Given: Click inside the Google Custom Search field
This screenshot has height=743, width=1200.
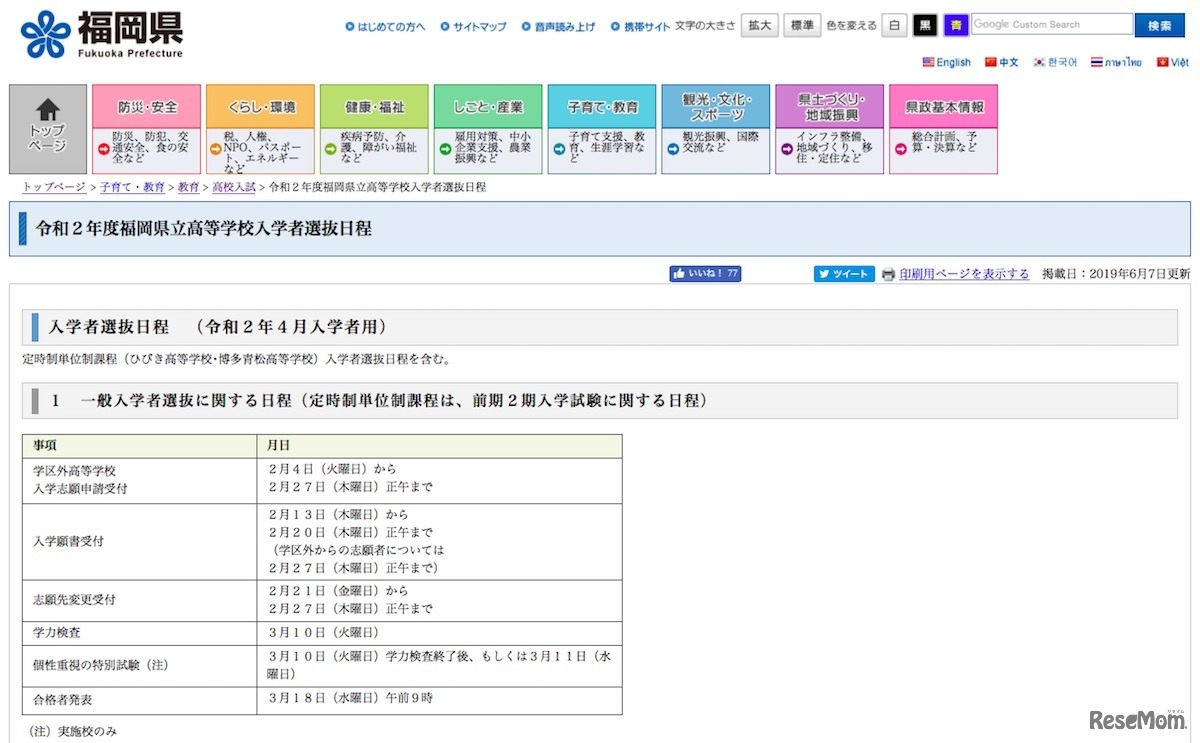Looking at the screenshot, I should tap(1052, 23).
